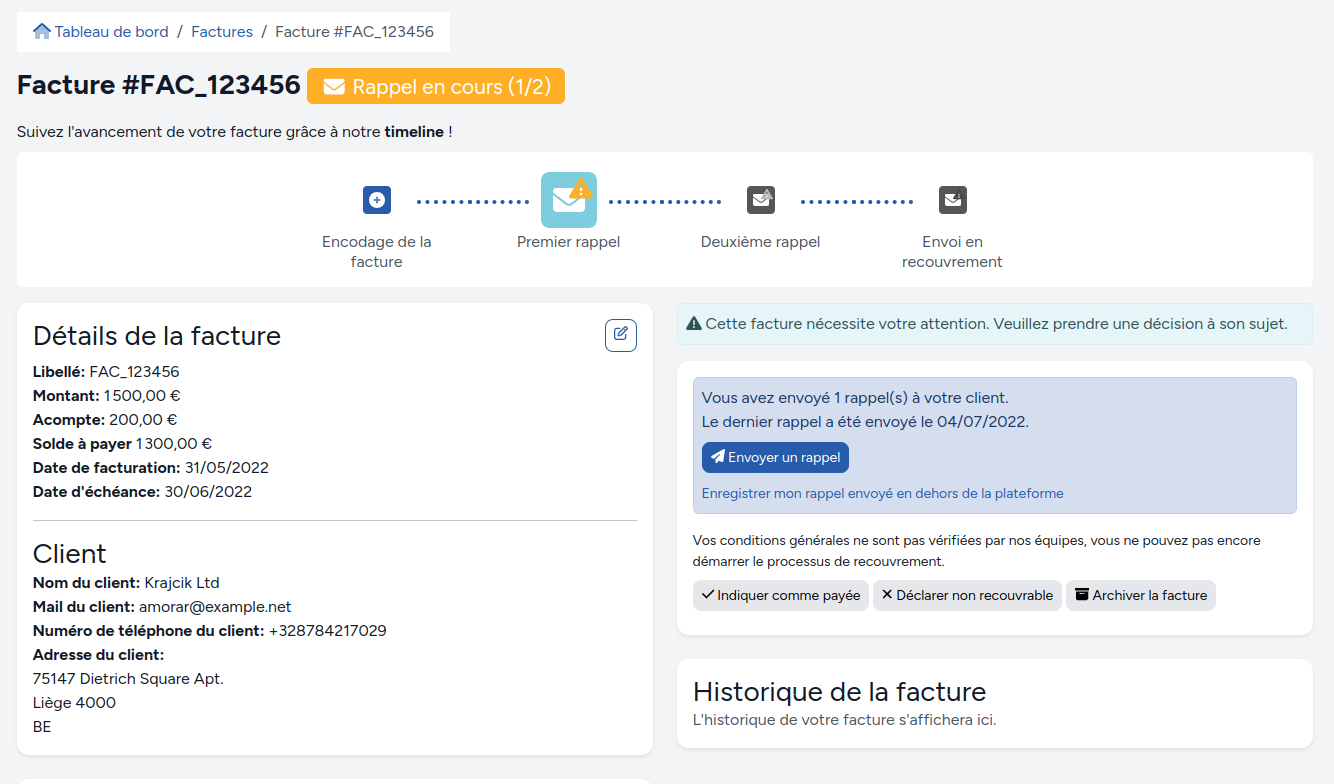Click the Encodage de la facture label

(x=377, y=252)
